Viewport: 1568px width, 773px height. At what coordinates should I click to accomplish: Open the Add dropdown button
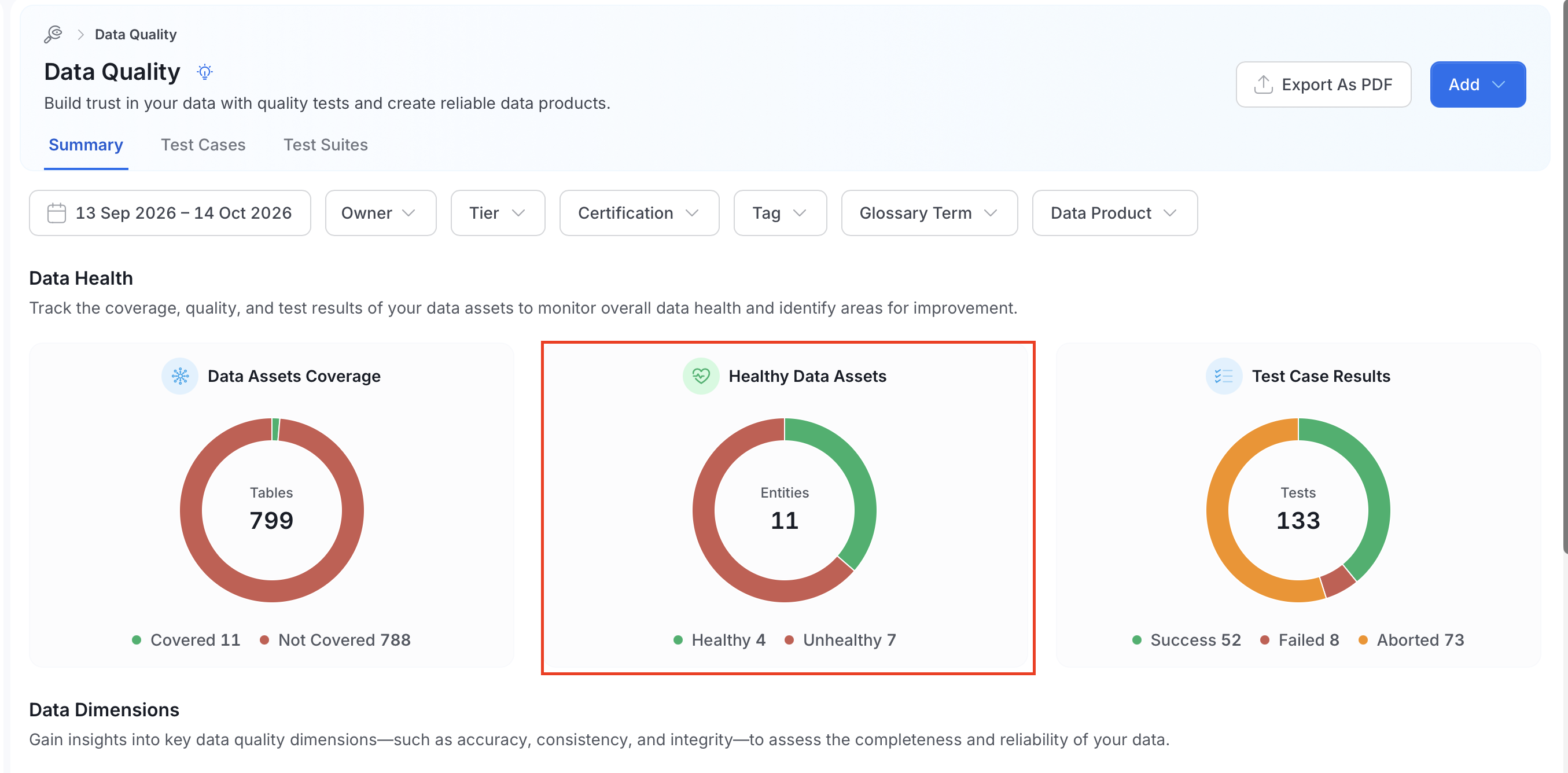click(1477, 84)
